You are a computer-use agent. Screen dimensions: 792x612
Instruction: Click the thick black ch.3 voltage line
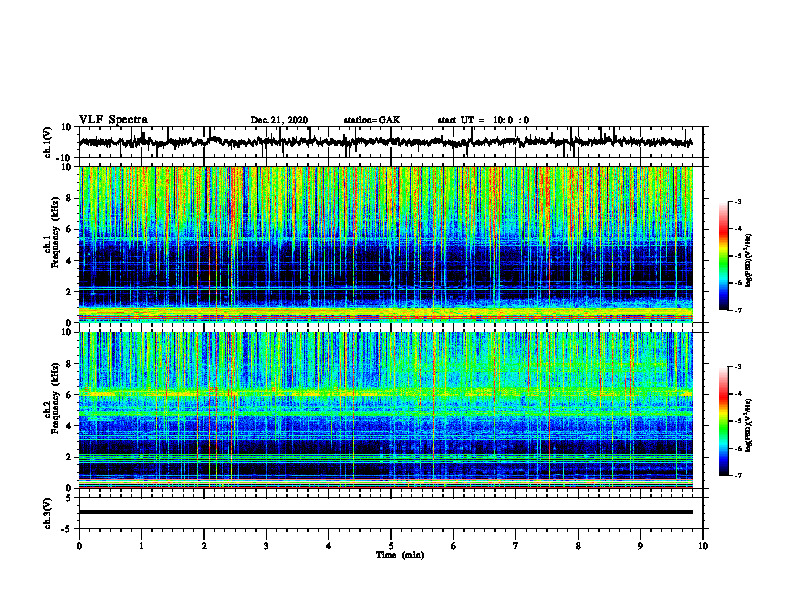[x=385, y=512]
